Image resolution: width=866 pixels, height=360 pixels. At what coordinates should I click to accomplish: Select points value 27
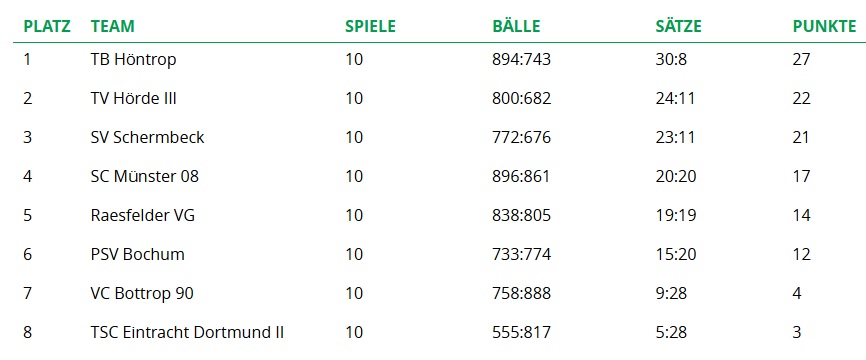pos(801,60)
